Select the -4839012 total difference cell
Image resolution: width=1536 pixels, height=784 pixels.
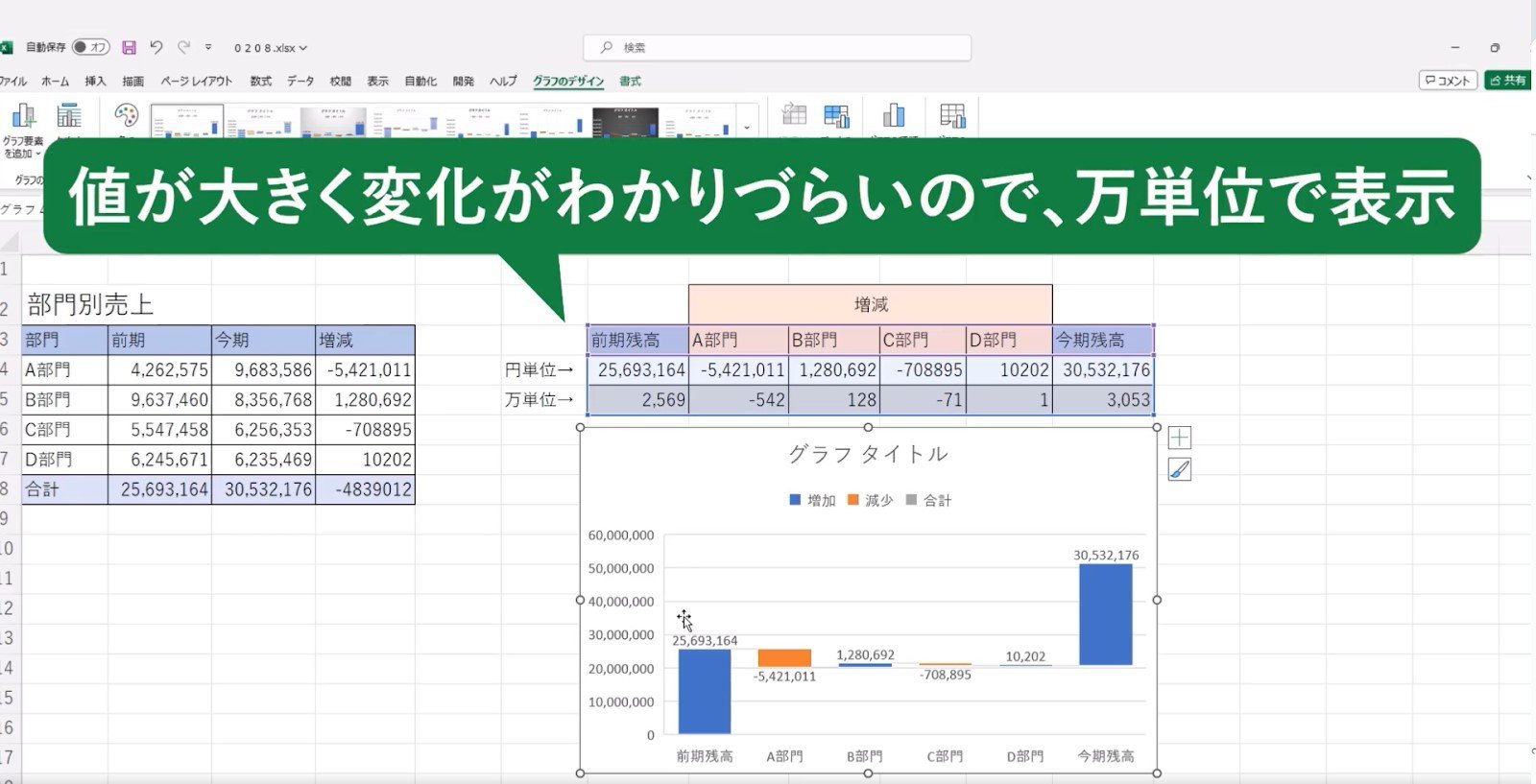366,489
